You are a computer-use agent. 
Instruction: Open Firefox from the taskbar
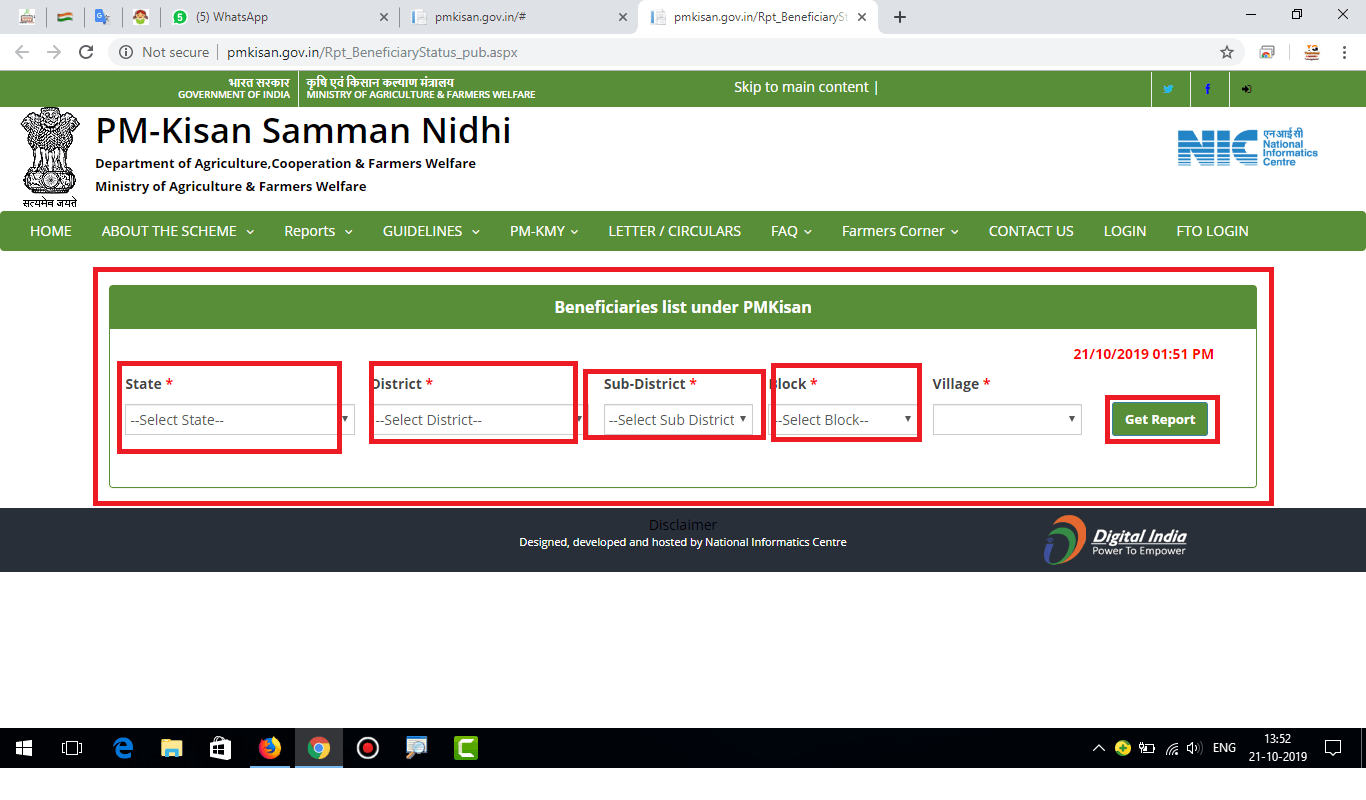click(270, 748)
